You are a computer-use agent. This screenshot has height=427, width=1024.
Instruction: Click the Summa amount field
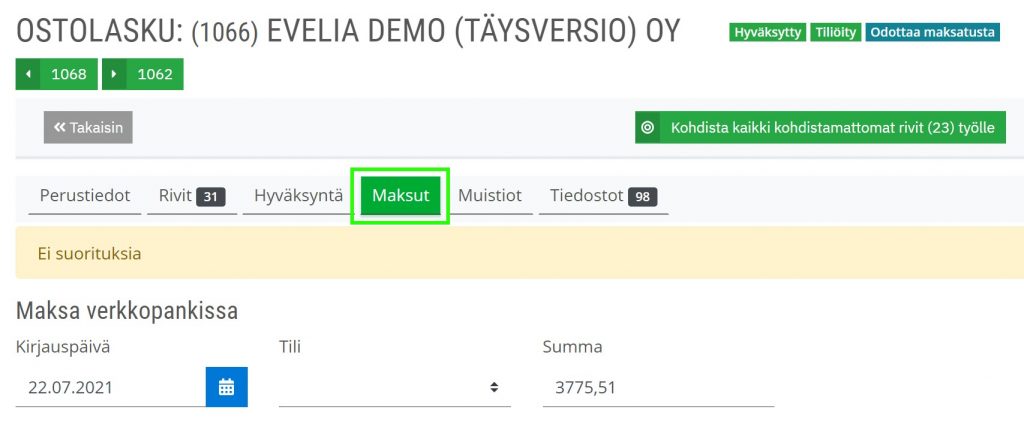coord(658,388)
